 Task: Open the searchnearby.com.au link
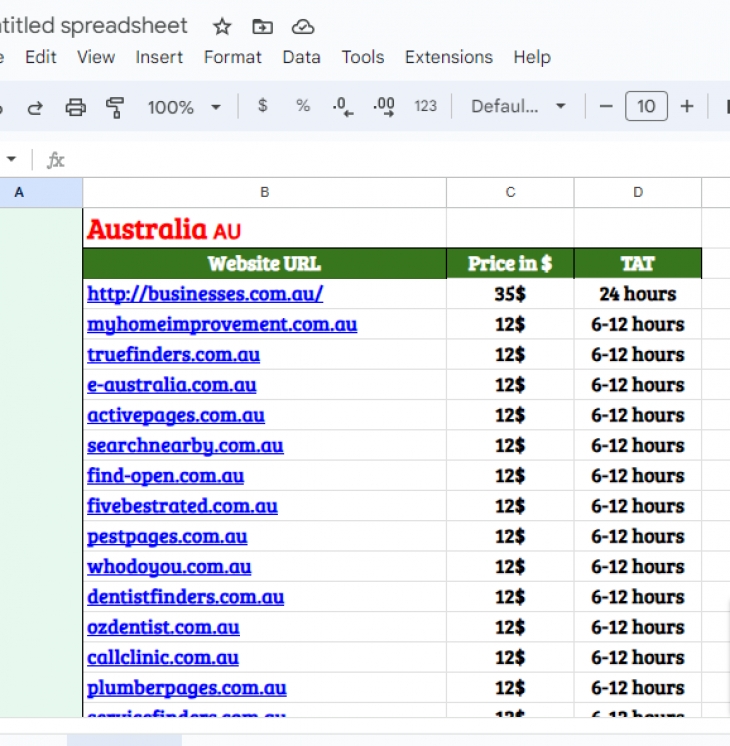tap(185, 446)
